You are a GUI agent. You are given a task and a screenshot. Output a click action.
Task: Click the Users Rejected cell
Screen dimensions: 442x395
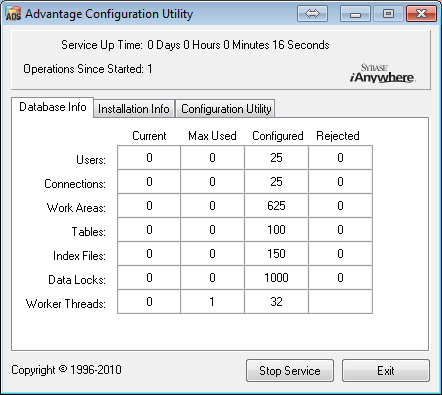[x=340, y=157]
